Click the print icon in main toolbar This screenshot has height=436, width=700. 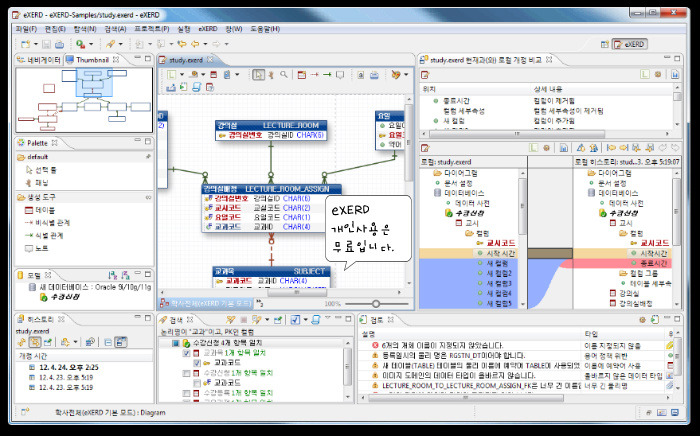click(59, 44)
